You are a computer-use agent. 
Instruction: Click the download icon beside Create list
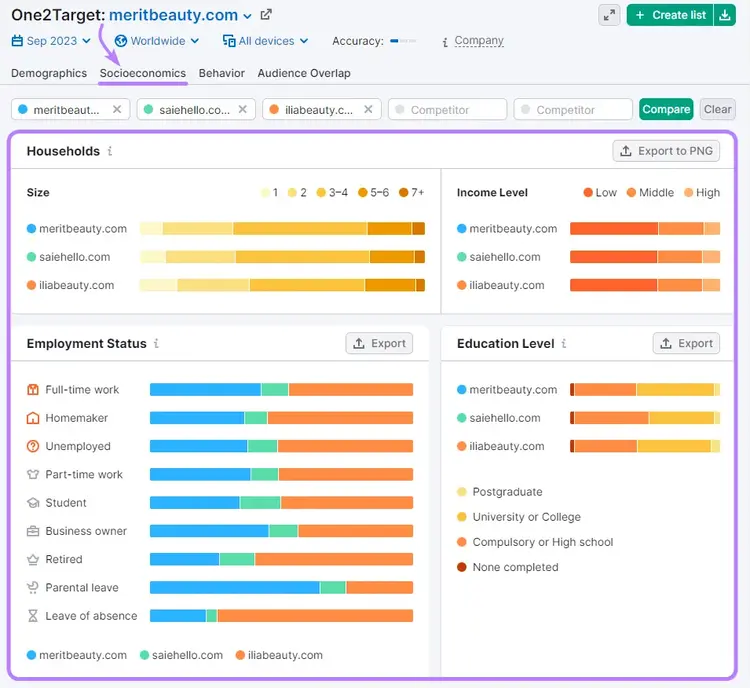725,15
